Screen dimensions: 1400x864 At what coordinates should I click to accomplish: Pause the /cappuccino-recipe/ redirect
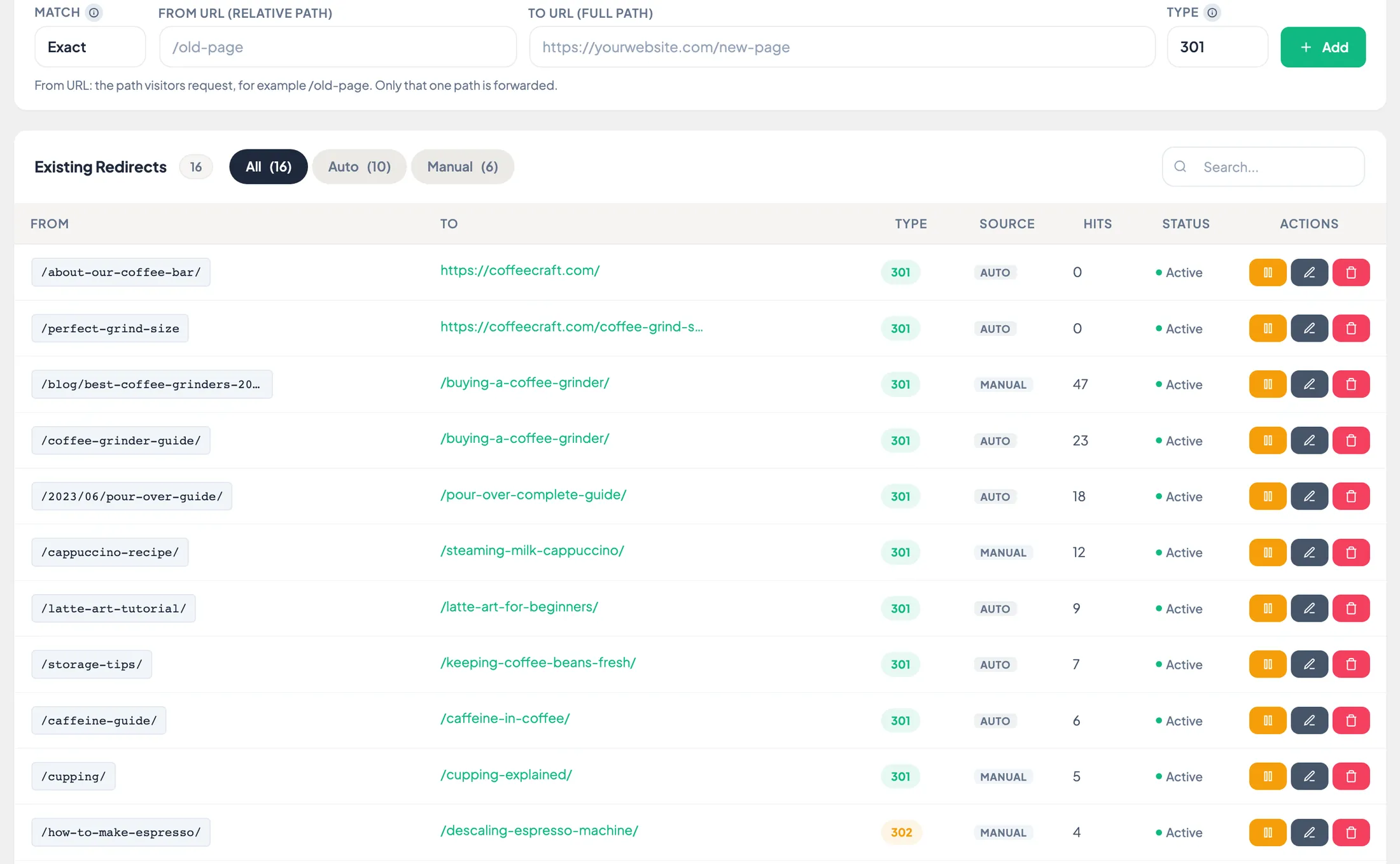[1268, 552]
